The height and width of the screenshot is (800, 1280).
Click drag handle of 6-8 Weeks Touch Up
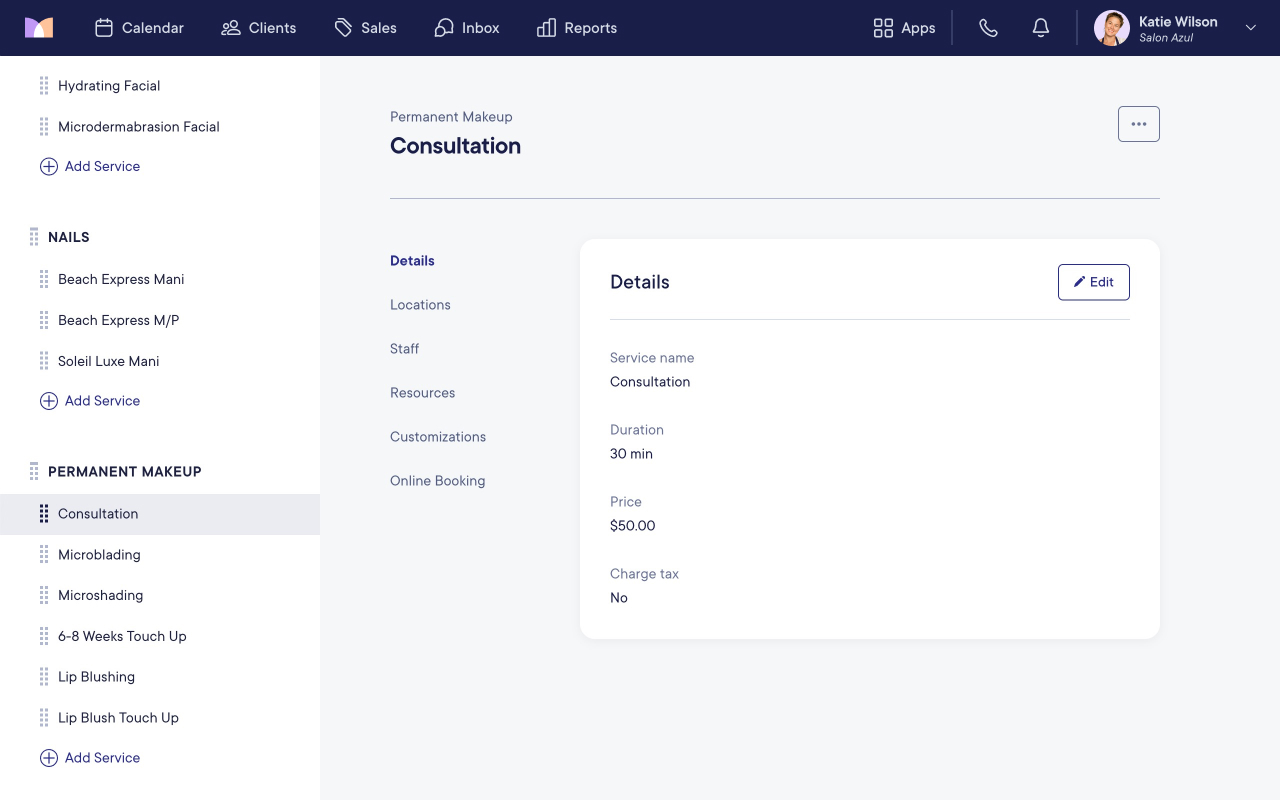pyautogui.click(x=44, y=636)
